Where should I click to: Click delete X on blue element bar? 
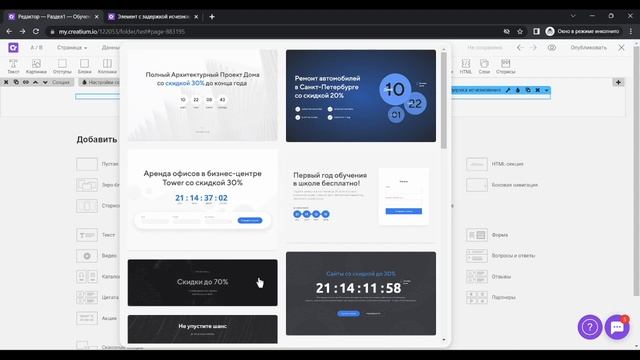[x=538, y=90]
